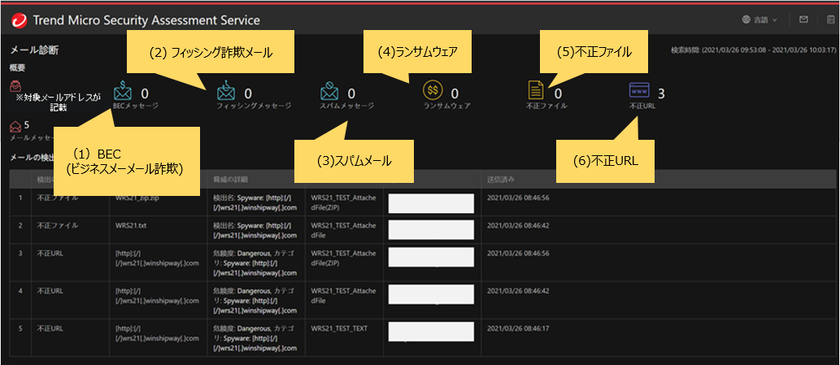840x365 pixels.
Task: Click row 5's 不正URL type cell
Action: [x=50, y=328]
